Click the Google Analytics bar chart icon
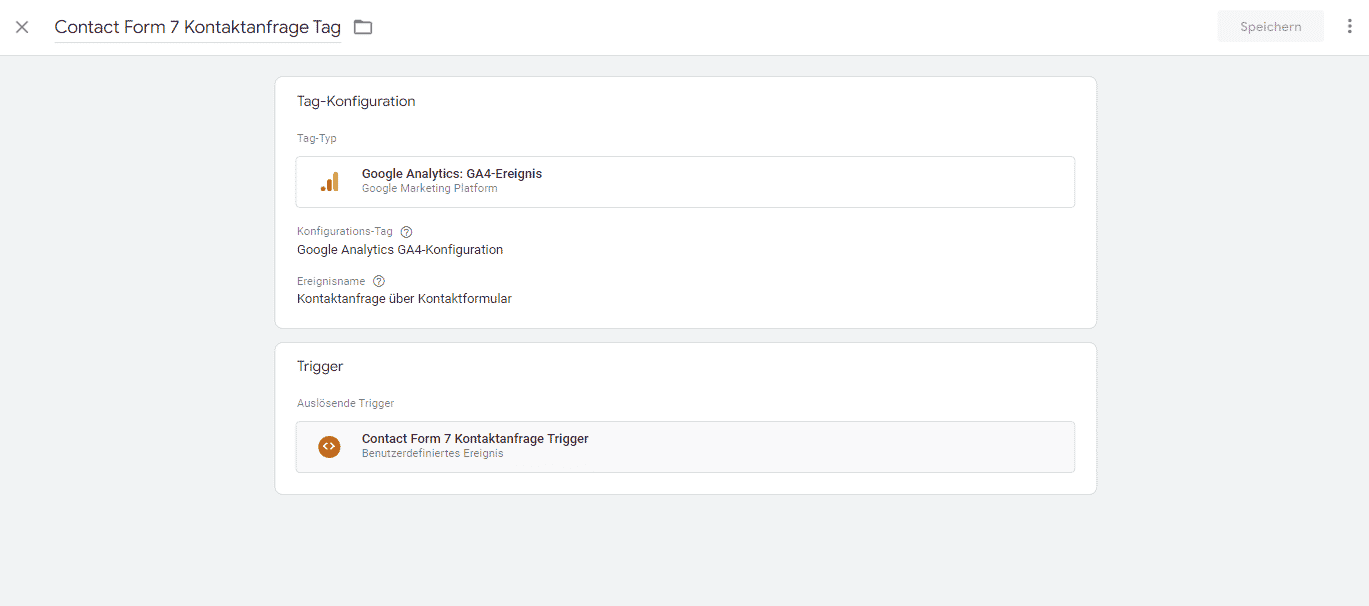This screenshot has width=1369, height=606. coord(329,181)
